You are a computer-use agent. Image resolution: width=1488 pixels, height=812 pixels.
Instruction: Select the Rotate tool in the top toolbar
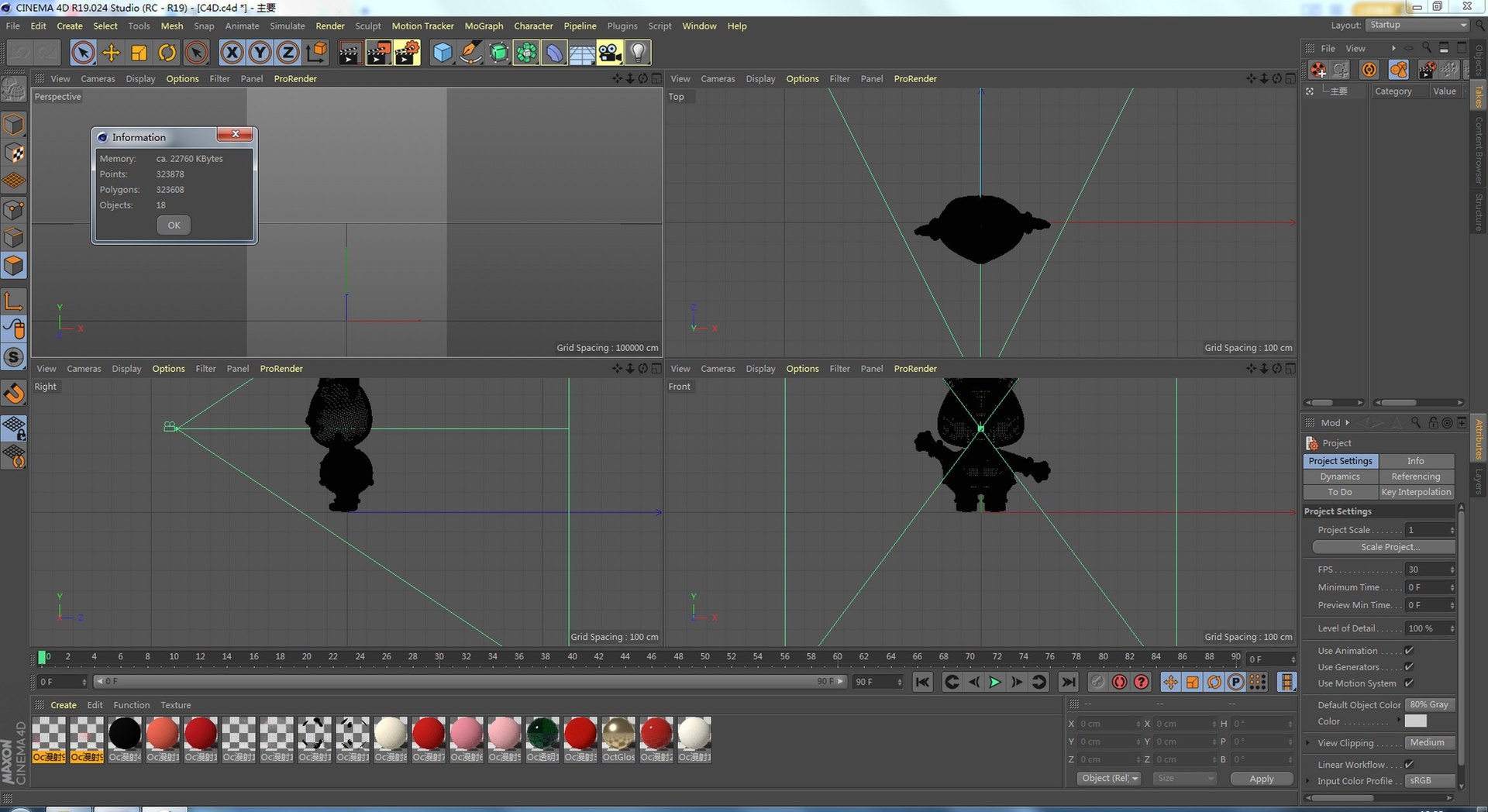pos(167,53)
